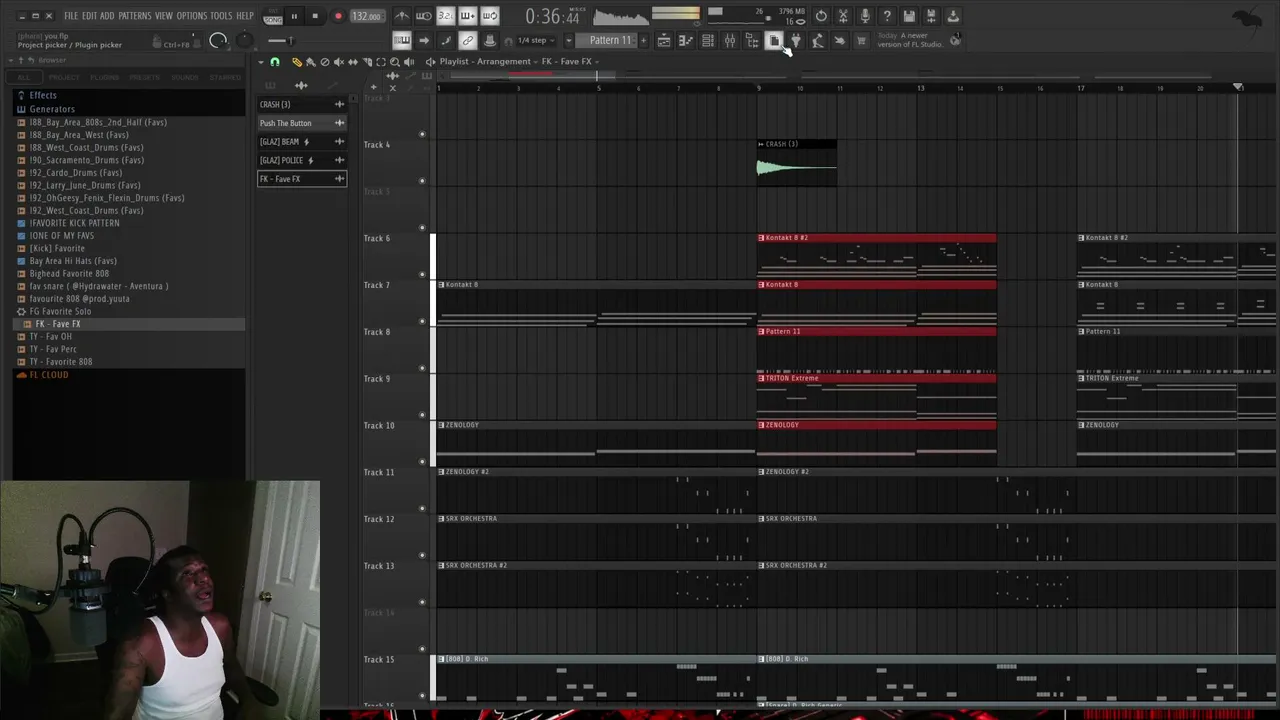Select the Delete tool in Playlist

[324, 62]
